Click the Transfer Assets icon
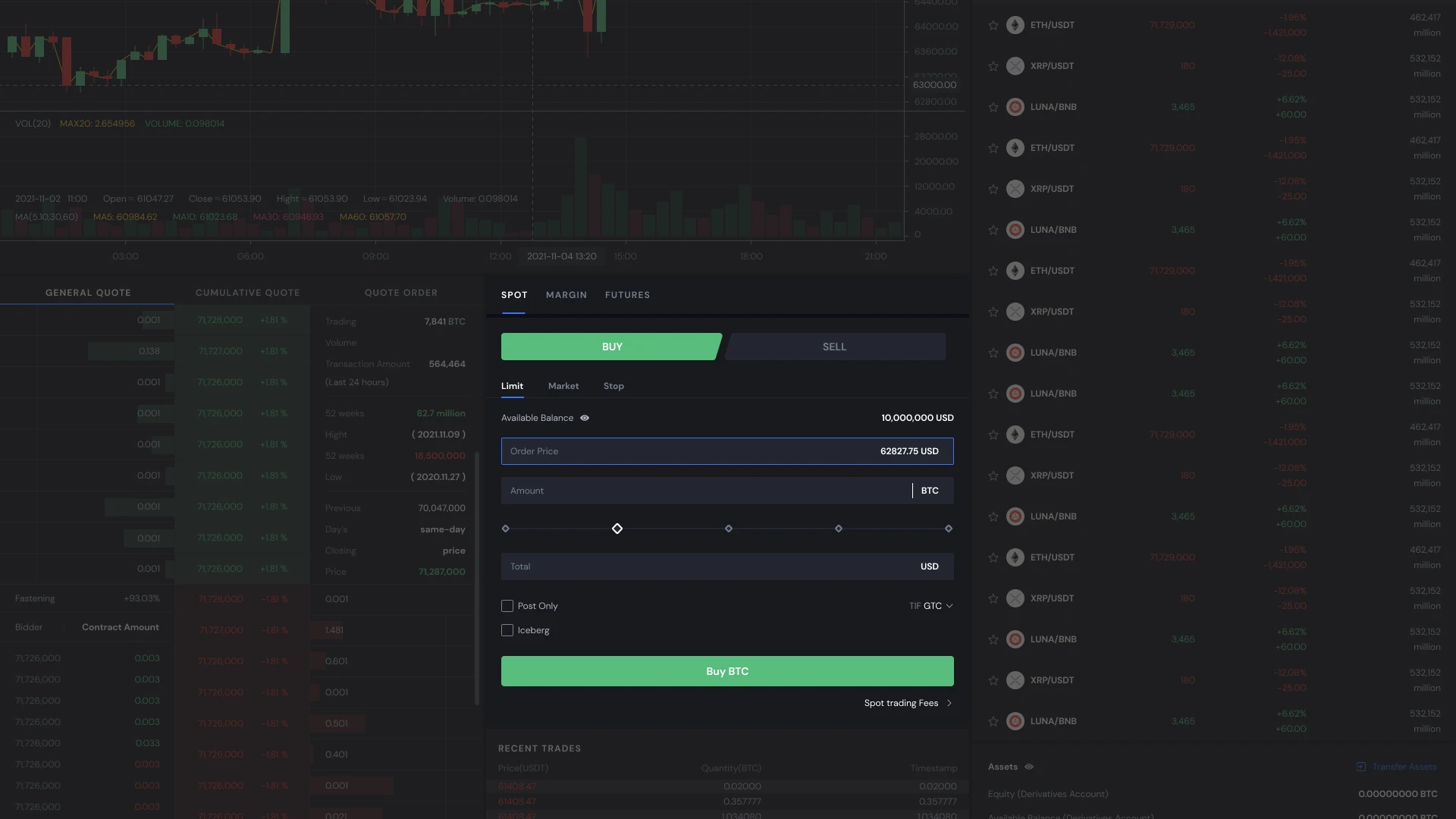 coord(1361,767)
